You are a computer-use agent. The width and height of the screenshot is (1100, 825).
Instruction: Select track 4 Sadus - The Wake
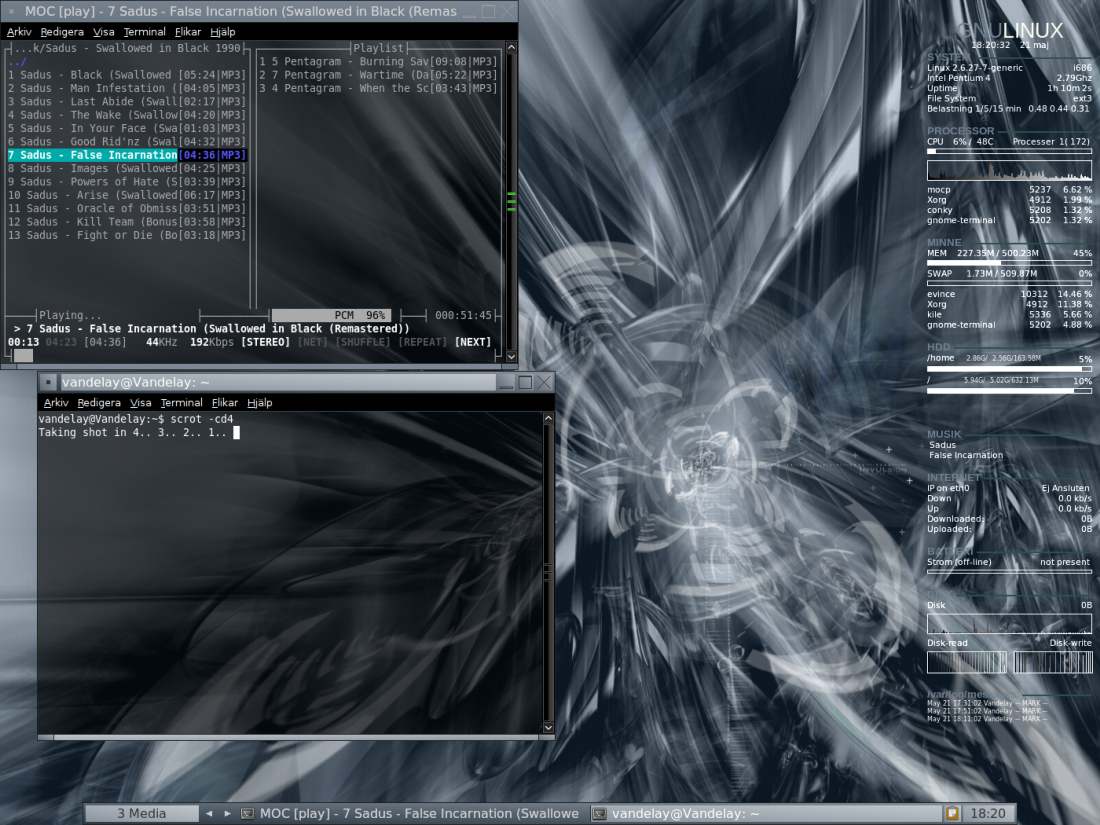click(x=127, y=114)
